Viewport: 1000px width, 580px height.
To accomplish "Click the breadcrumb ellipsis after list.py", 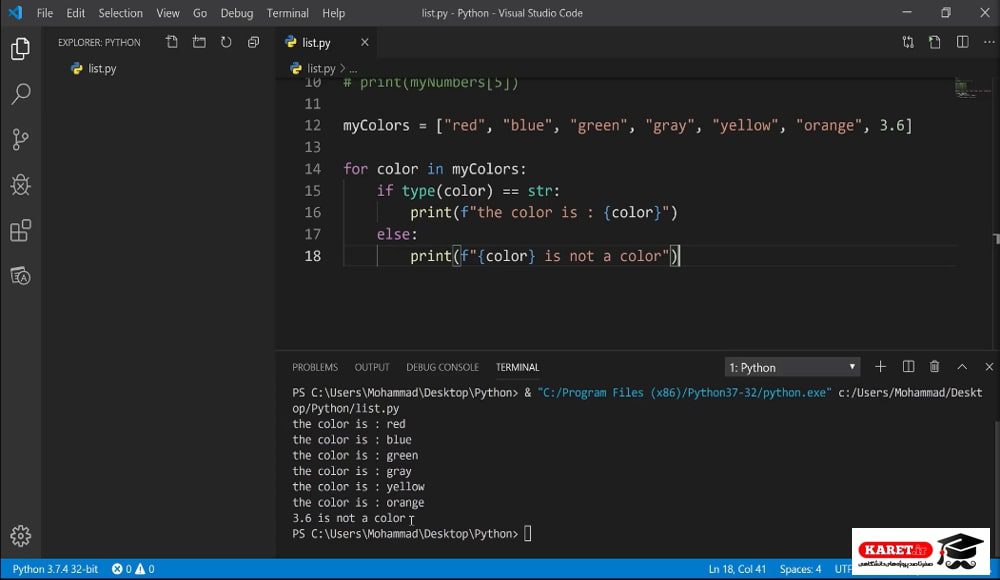I will 353,68.
